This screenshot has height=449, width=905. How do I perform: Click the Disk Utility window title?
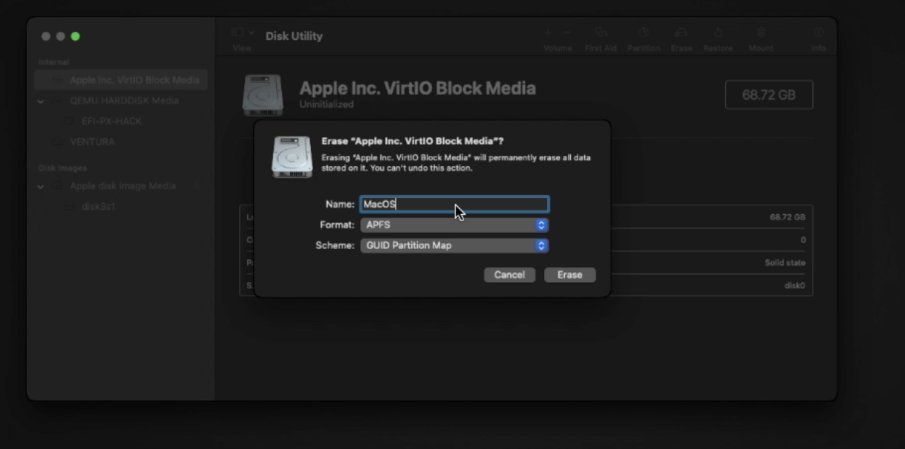coord(294,36)
